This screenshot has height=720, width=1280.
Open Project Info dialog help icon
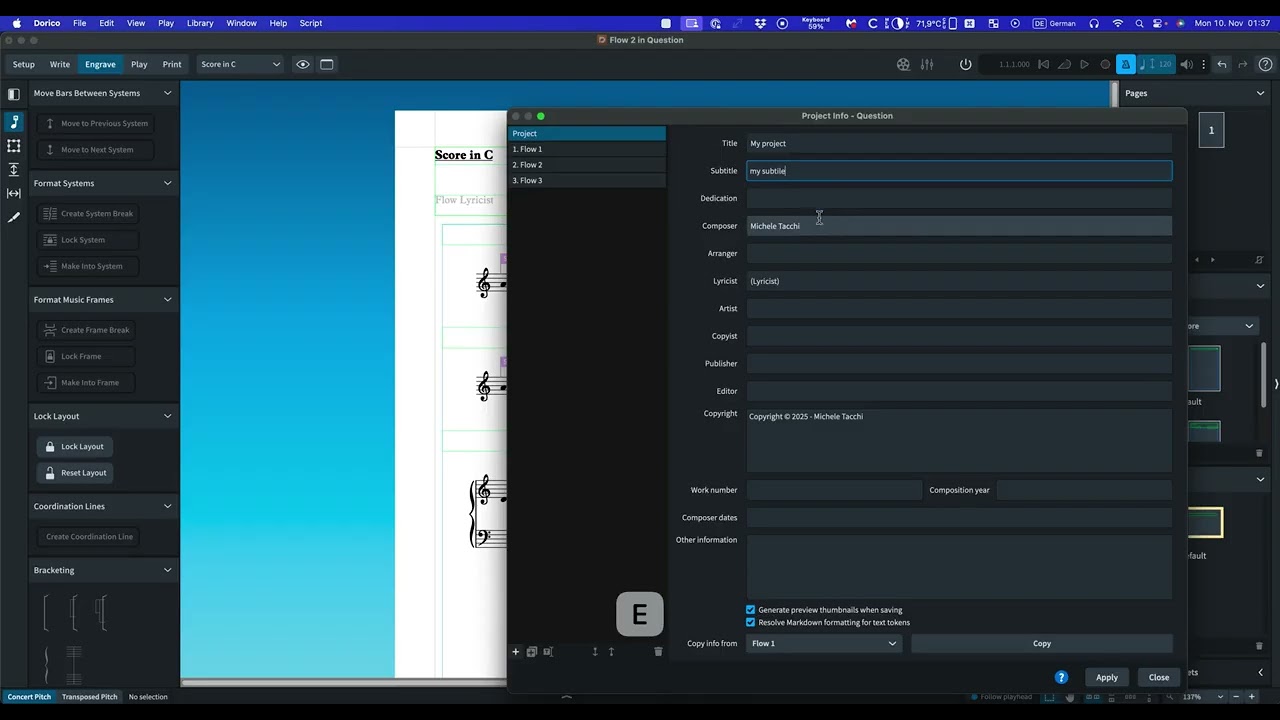[x=1062, y=677]
